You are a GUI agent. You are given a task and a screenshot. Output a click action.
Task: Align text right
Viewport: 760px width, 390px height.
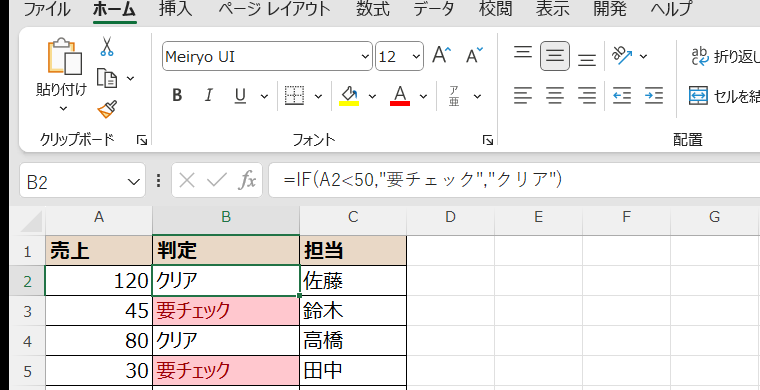click(x=587, y=95)
